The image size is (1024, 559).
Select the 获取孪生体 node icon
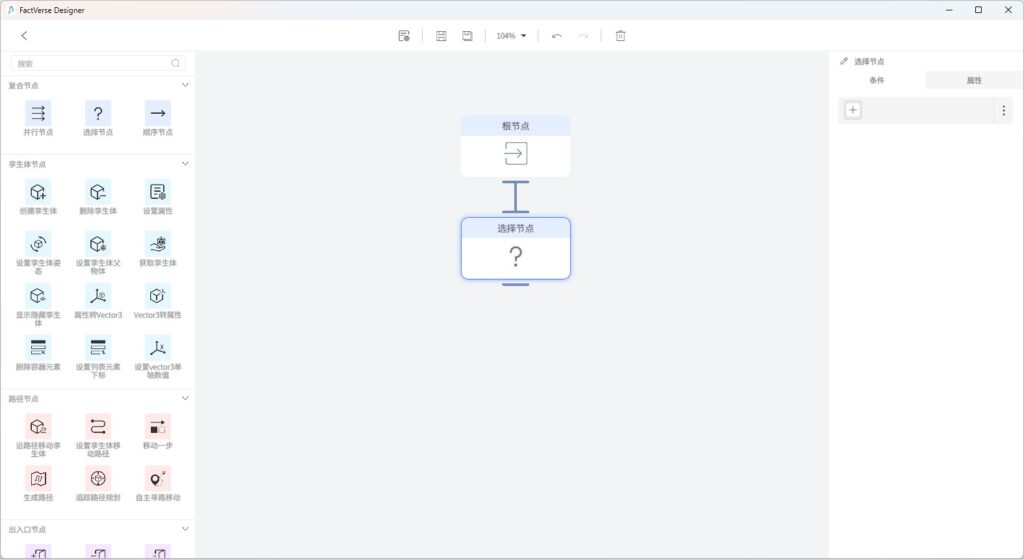click(x=157, y=244)
